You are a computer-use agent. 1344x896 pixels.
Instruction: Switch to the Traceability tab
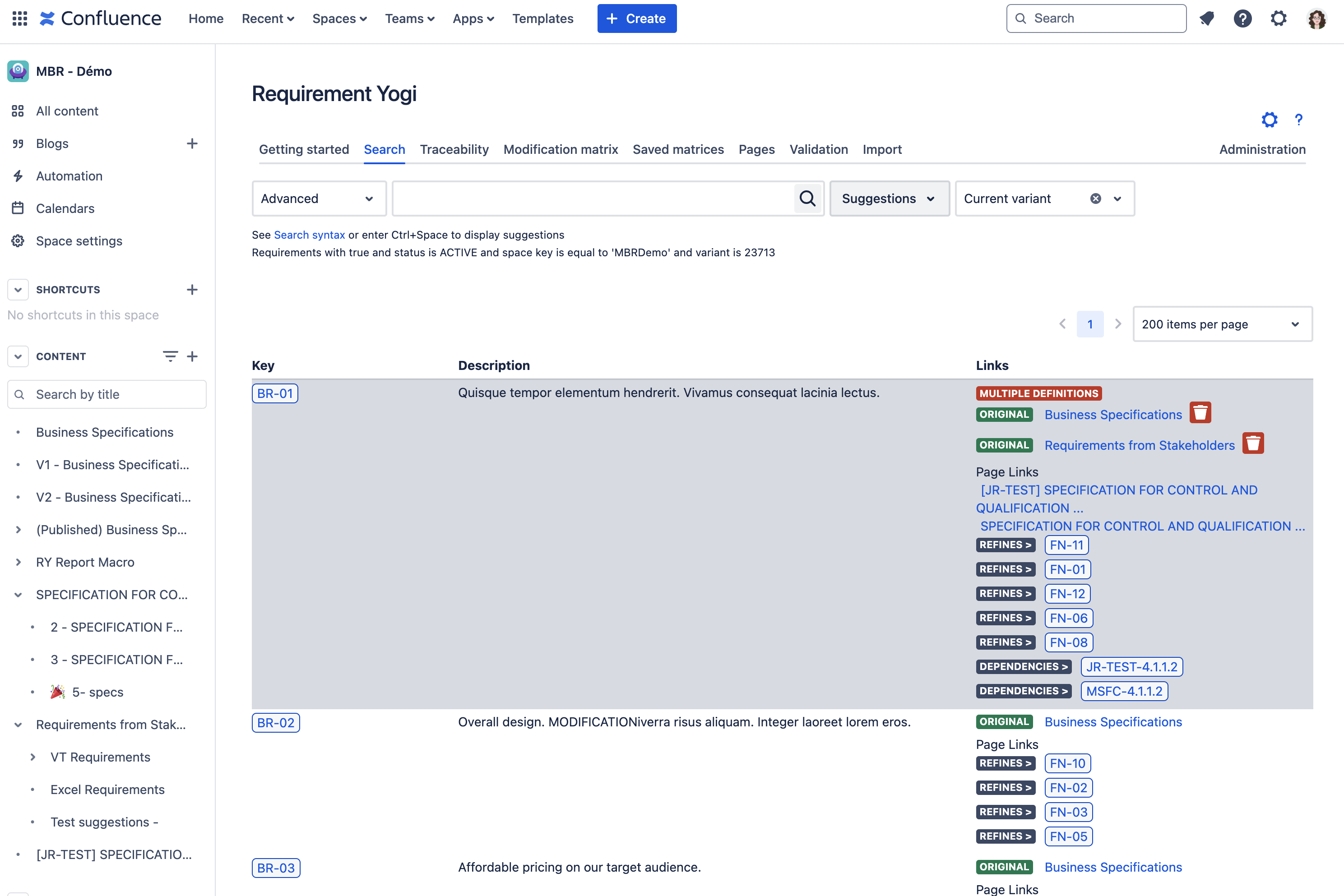(454, 149)
